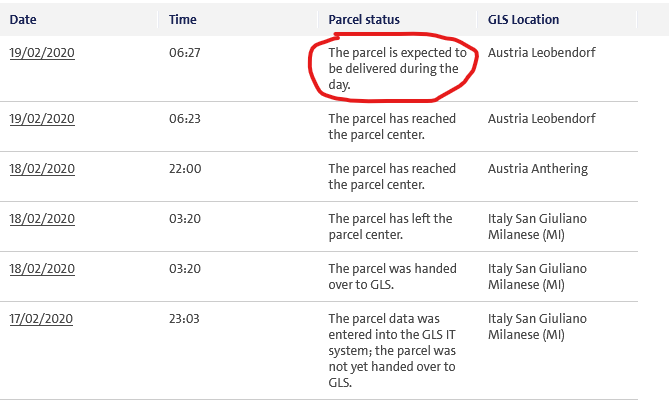
Task: Click the 'entered into the GLS IT system' status
Action: pyautogui.click(x=393, y=350)
